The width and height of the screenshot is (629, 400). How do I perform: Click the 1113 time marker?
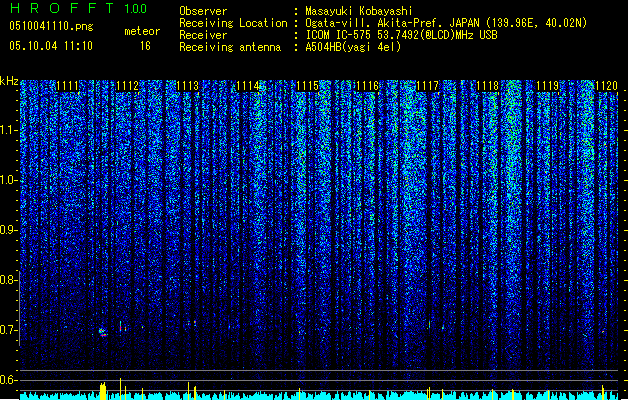[x=187, y=86]
